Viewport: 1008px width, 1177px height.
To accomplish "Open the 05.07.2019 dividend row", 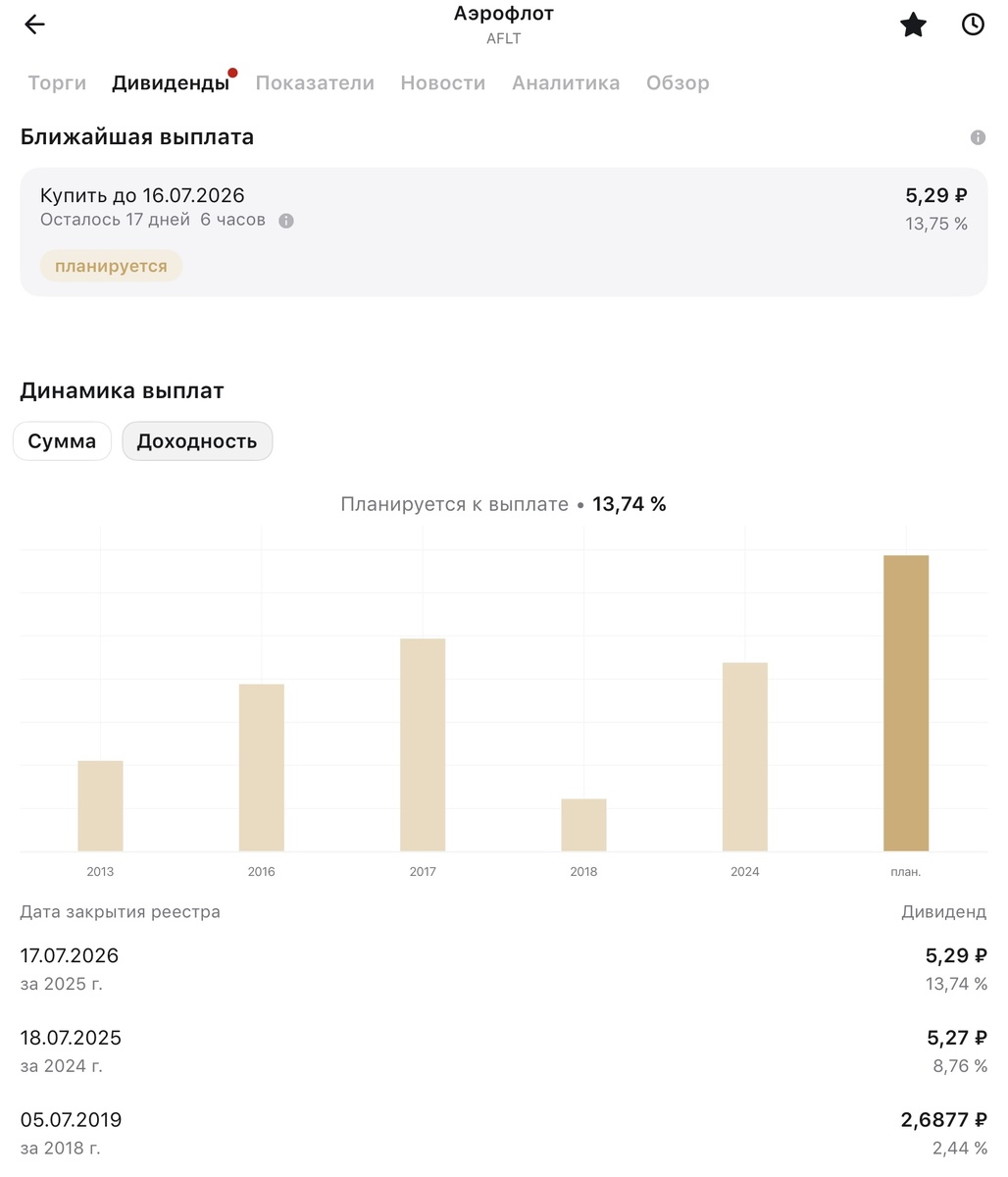I will [504, 1133].
